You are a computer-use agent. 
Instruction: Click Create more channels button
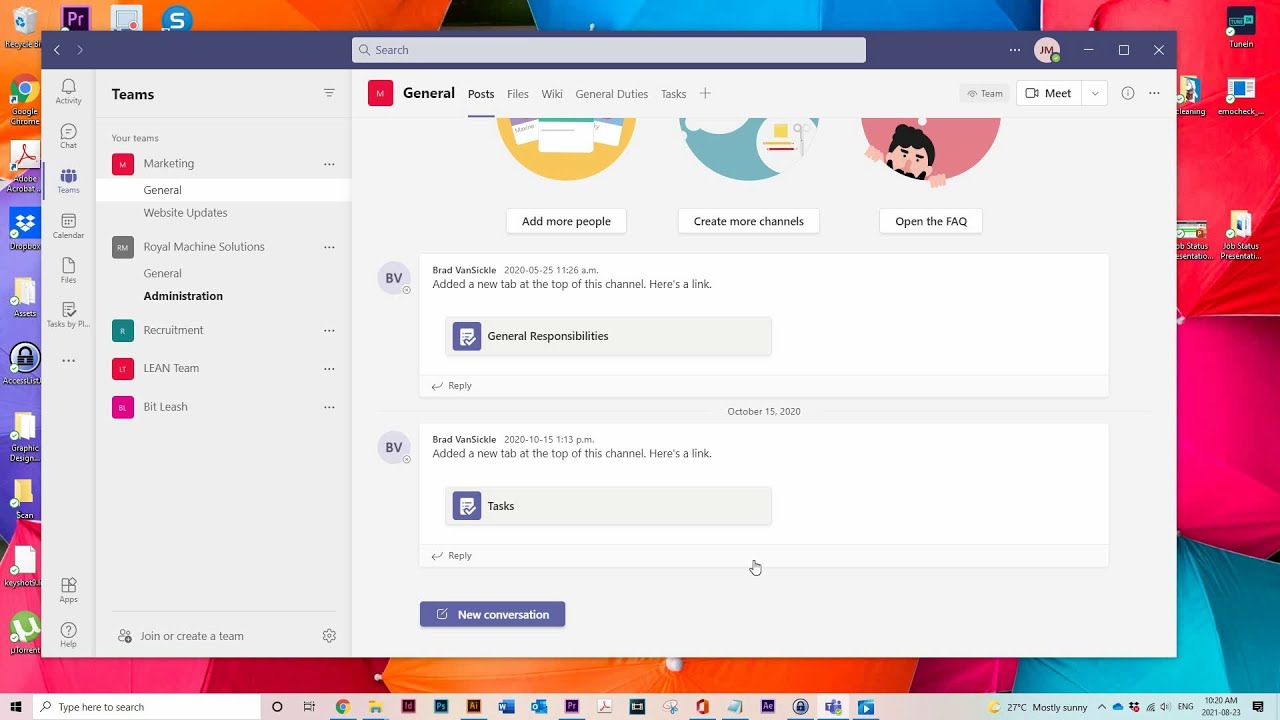[748, 221]
